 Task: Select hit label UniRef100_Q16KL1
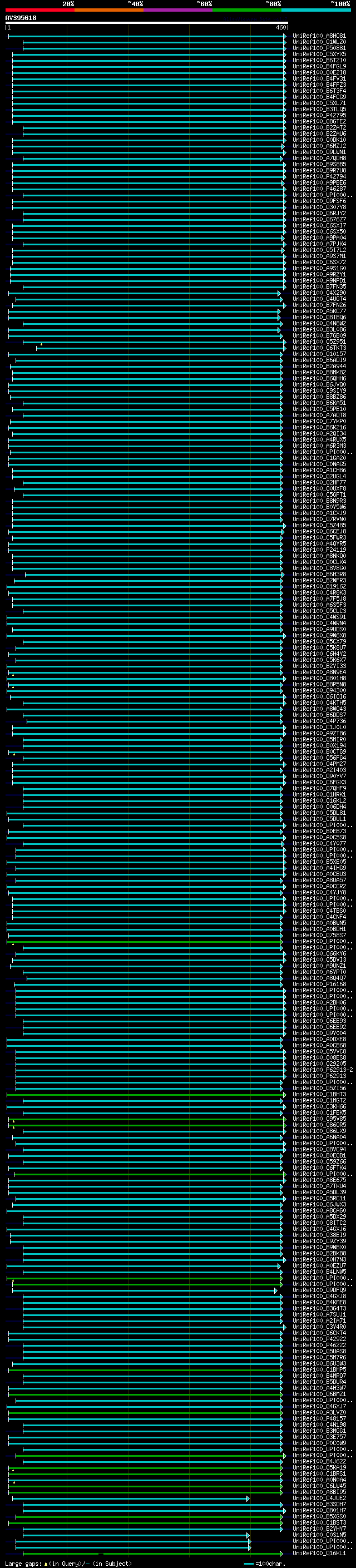pyautogui.click(x=319, y=1554)
